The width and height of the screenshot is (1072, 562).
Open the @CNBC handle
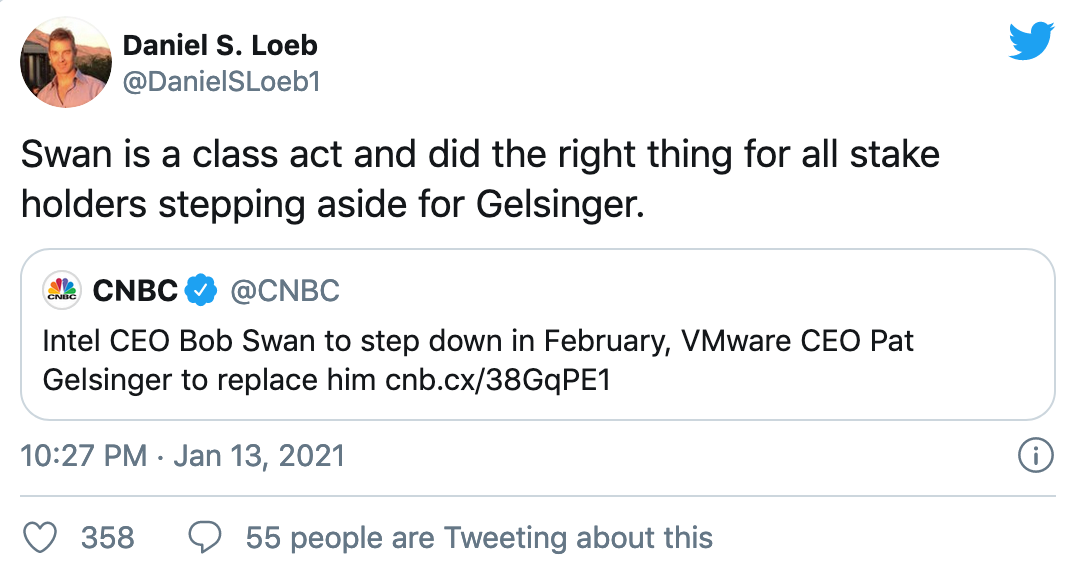coord(285,292)
